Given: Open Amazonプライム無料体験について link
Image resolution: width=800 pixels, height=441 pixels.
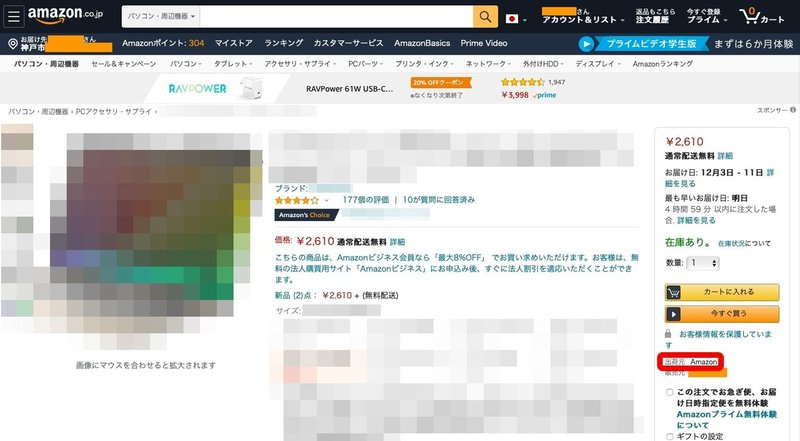Looking at the screenshot, I should pyautogui.click(x=727, y=420).
